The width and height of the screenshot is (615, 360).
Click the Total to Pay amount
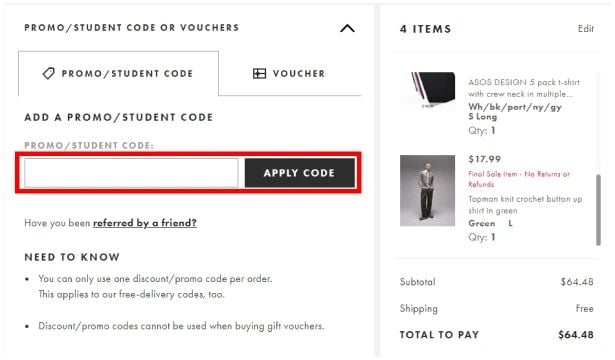(x=576, y=335)
